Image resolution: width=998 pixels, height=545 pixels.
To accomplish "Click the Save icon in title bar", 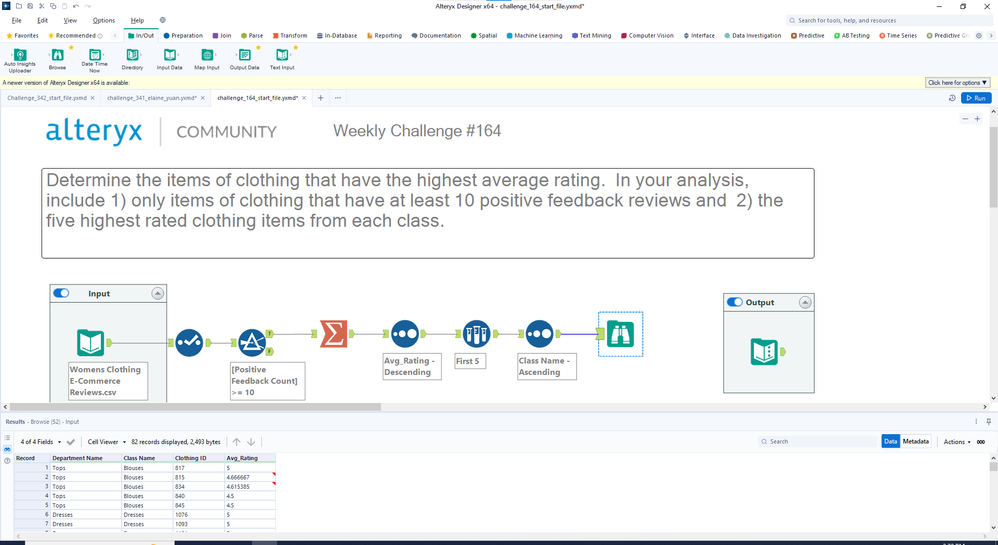I will 30,6.
